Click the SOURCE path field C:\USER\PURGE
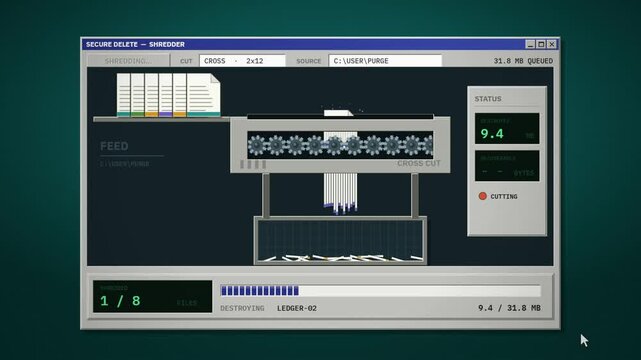The width and height of the screenshot is (641, 360). (385, 61)
